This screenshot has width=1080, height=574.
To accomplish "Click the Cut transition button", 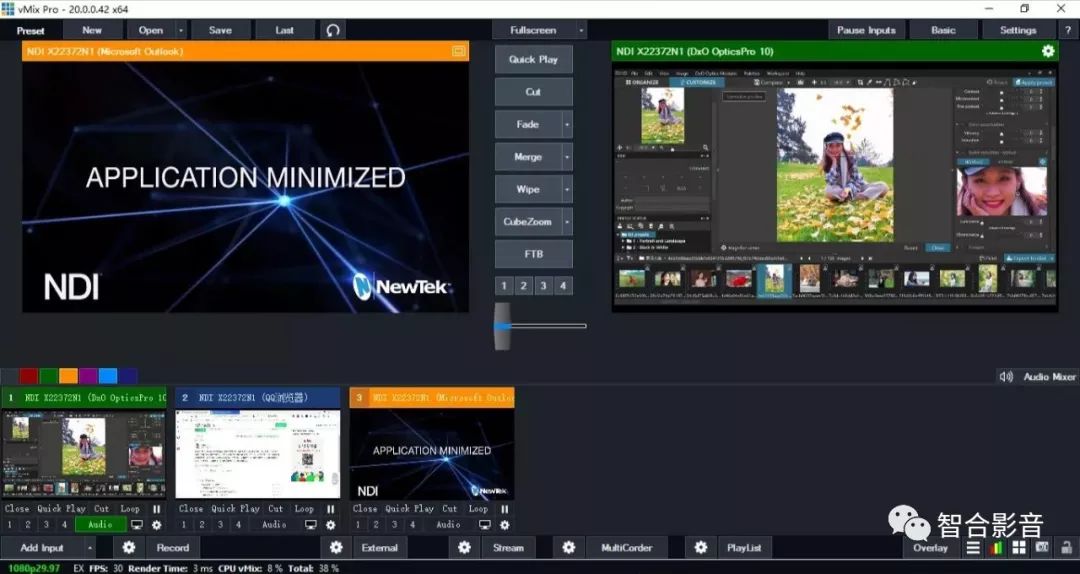I will point(534,92).
